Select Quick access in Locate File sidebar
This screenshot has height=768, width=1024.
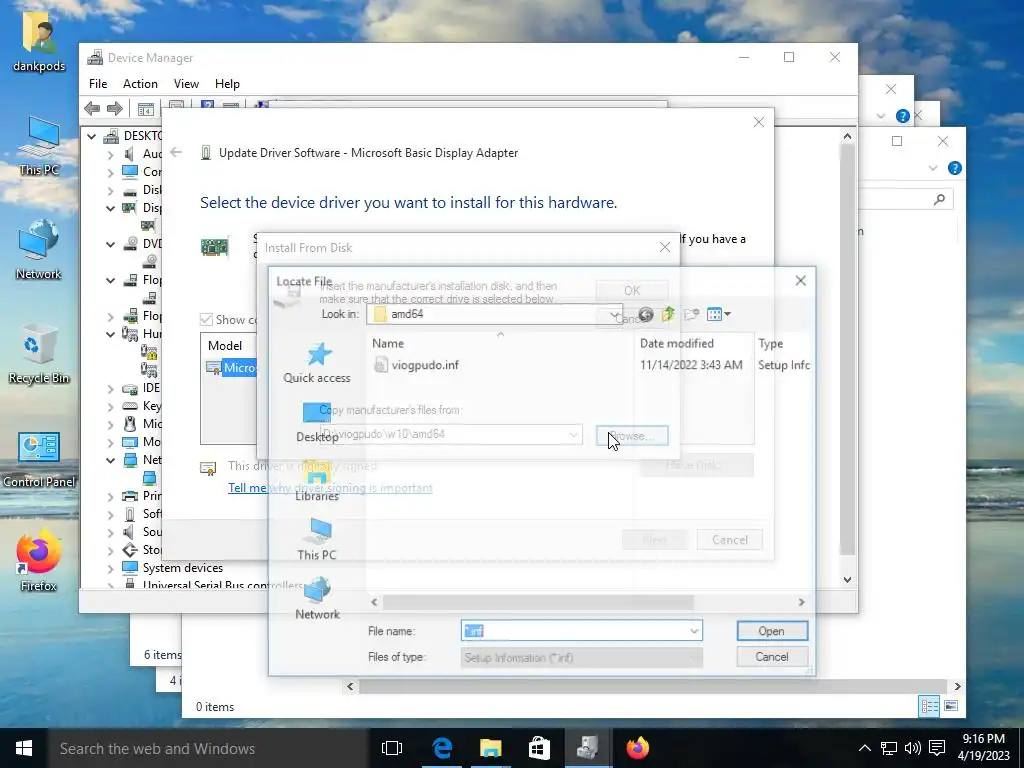click(317, 363)
